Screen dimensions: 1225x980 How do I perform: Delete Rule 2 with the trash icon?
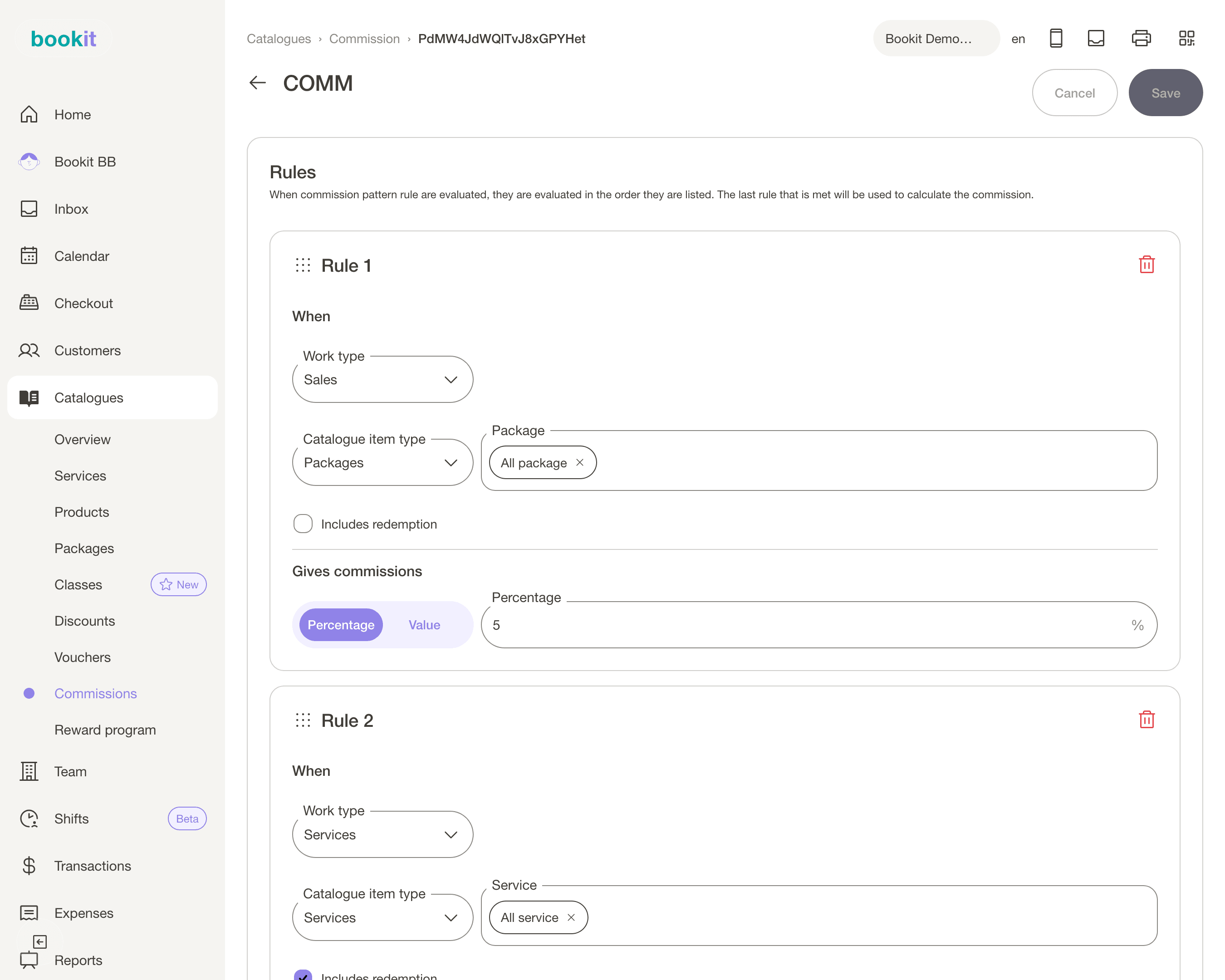pos(1147,720)
